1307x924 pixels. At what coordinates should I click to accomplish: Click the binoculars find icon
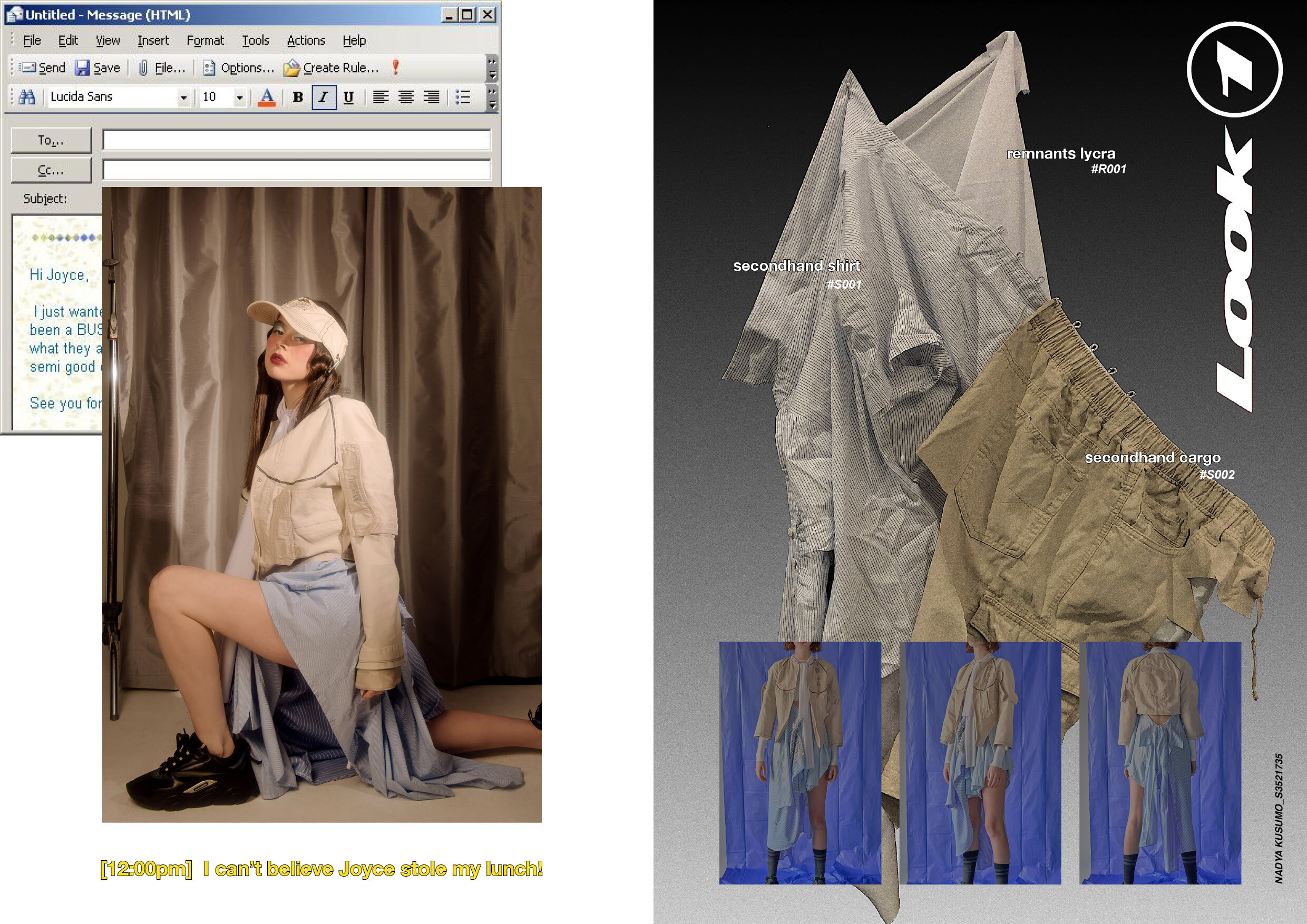27,97
